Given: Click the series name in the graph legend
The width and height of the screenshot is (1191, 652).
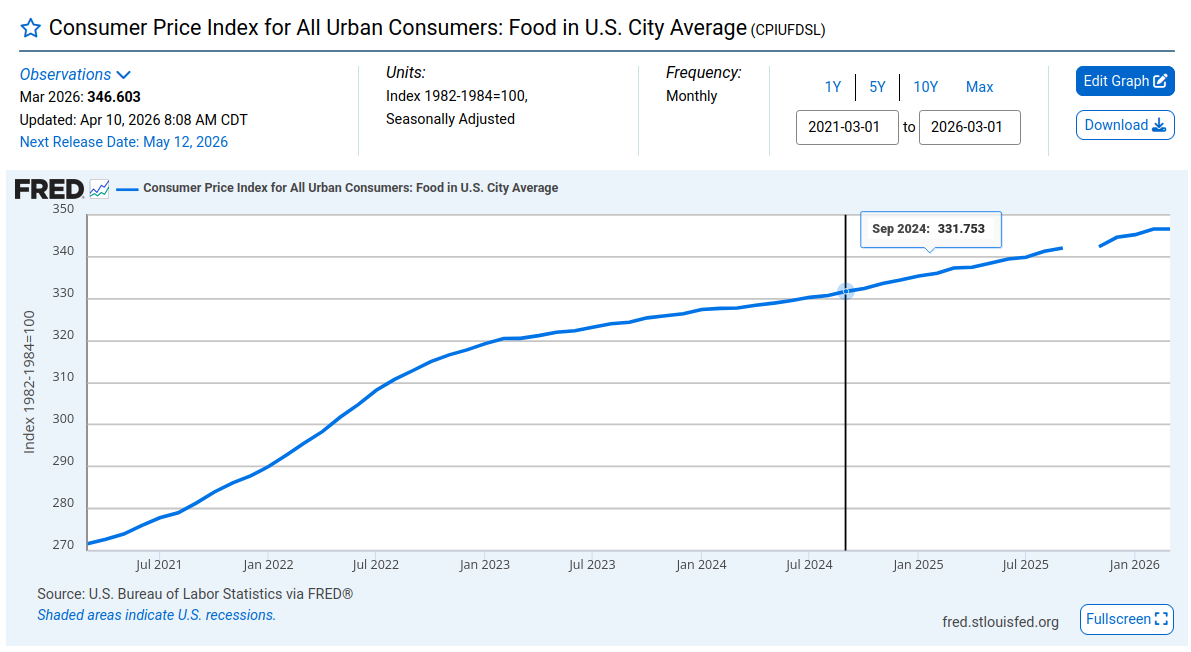Looking at the screenshot, I should point(350,188).
